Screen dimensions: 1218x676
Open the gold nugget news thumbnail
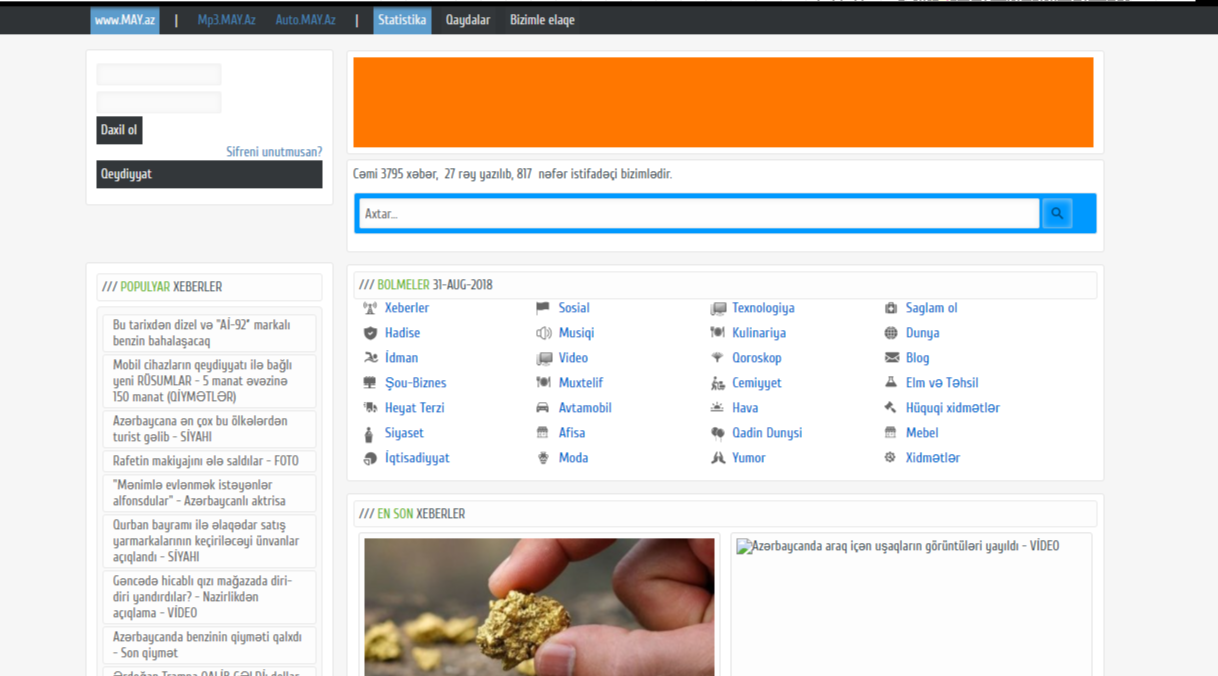coord(539,606)
